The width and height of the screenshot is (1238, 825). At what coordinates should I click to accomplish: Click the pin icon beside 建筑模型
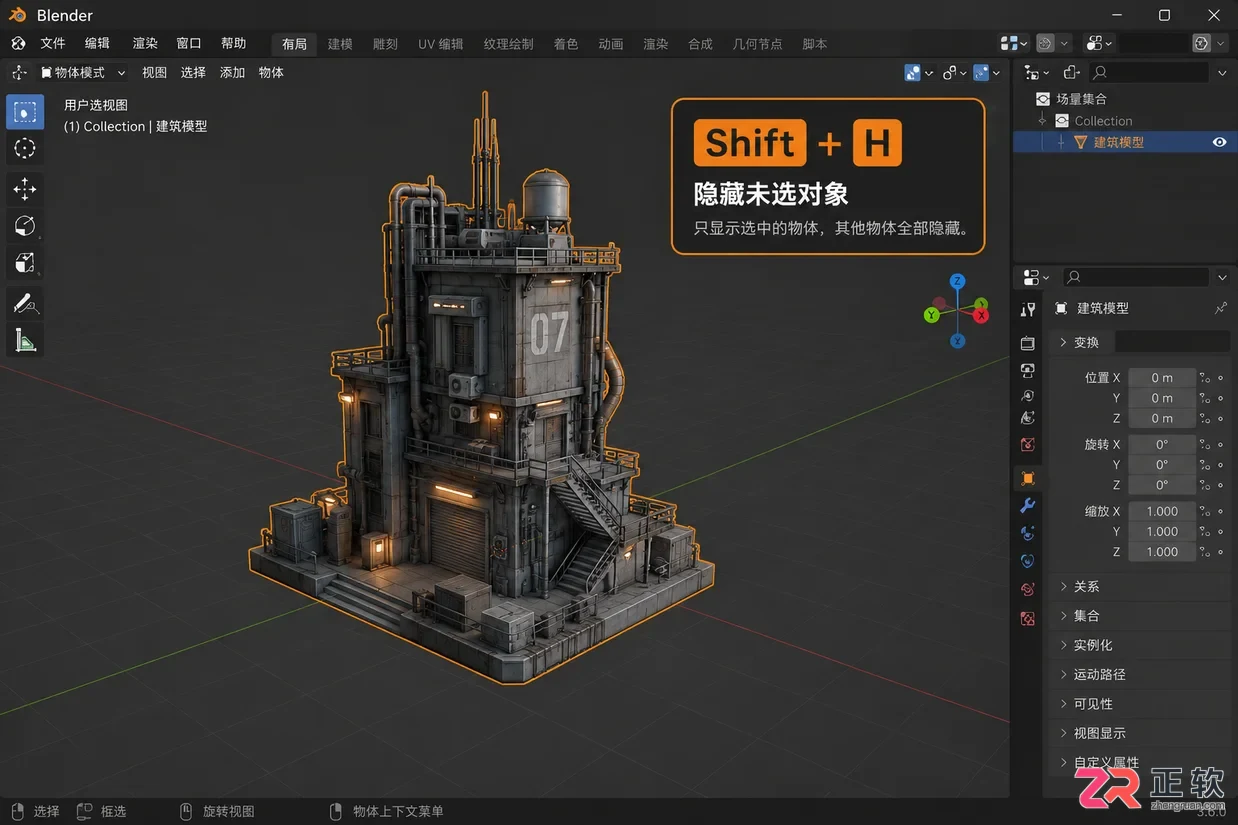(x=1221, y=308)
